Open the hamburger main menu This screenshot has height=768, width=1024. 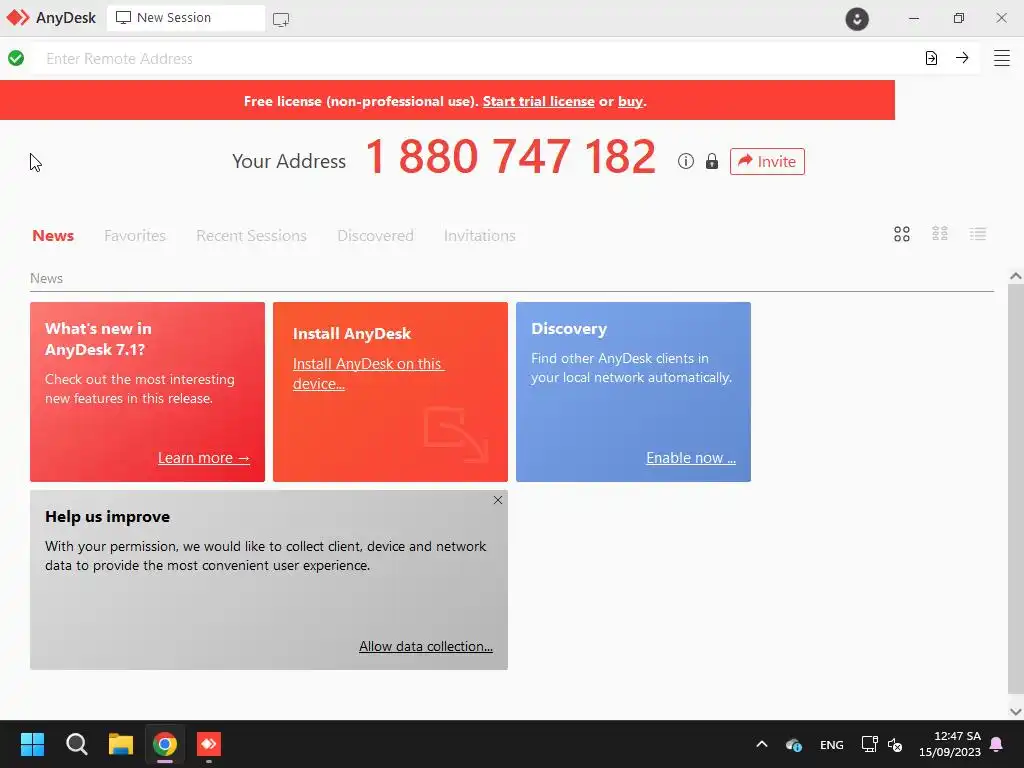[x=1002, y=58]
